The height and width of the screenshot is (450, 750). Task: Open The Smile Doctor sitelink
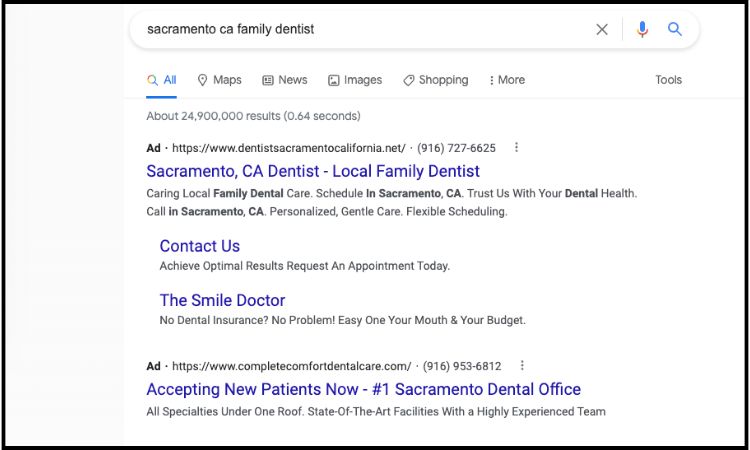(222, 300)
